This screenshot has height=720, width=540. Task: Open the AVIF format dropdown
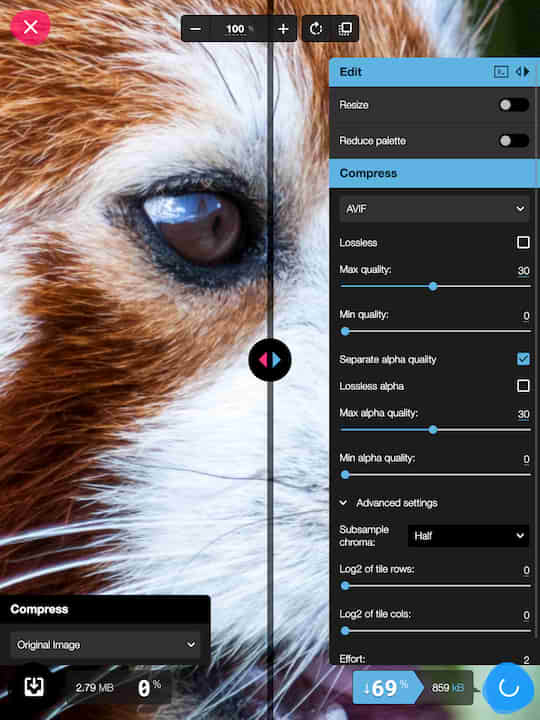(x=434, y=209)
